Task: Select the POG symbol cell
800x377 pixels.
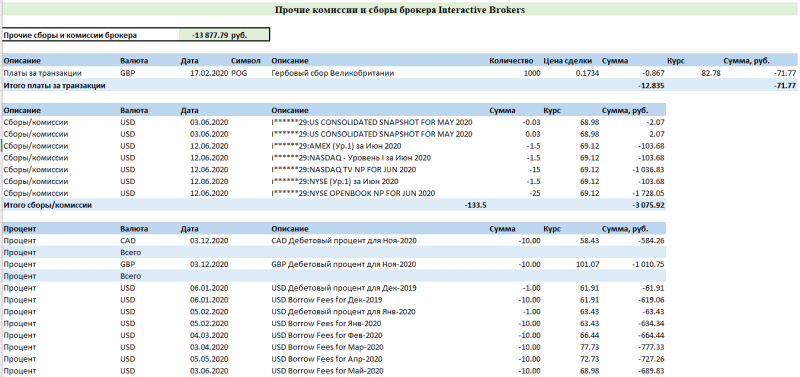Action: [238, 73]
